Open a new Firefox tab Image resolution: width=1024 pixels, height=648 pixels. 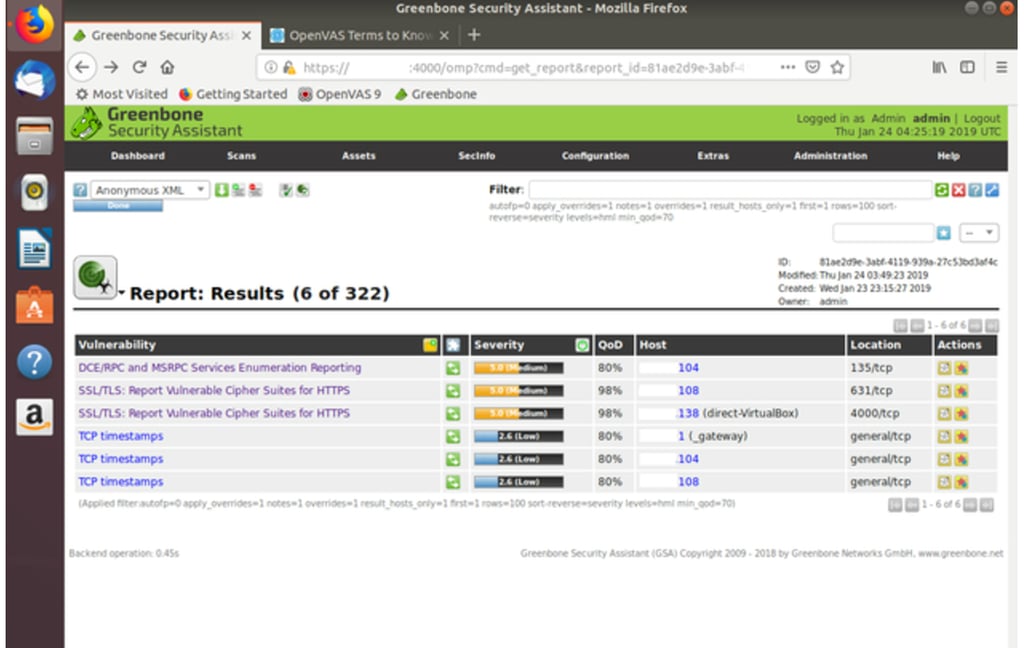(474, 35)
